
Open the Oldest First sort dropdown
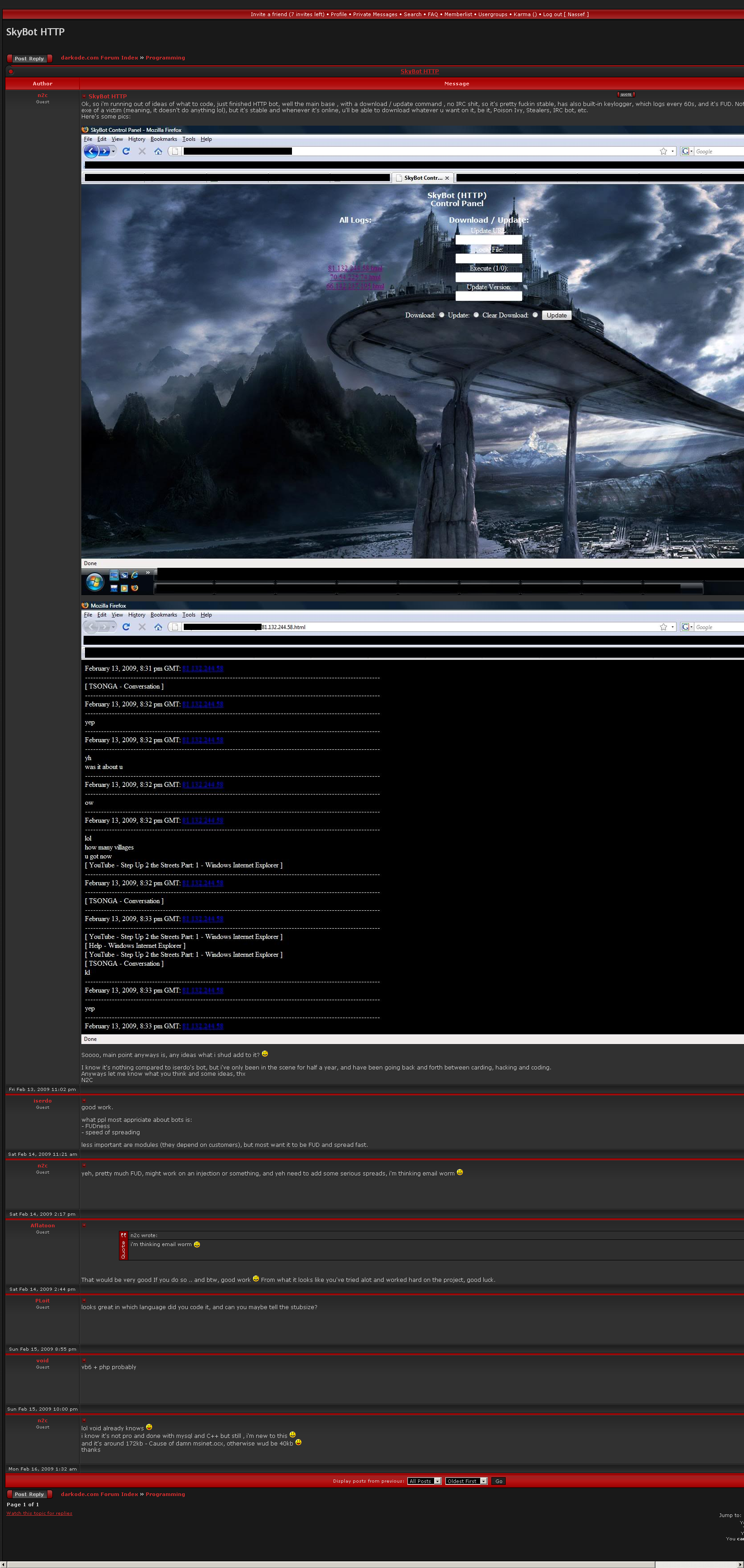point(466,1481)
